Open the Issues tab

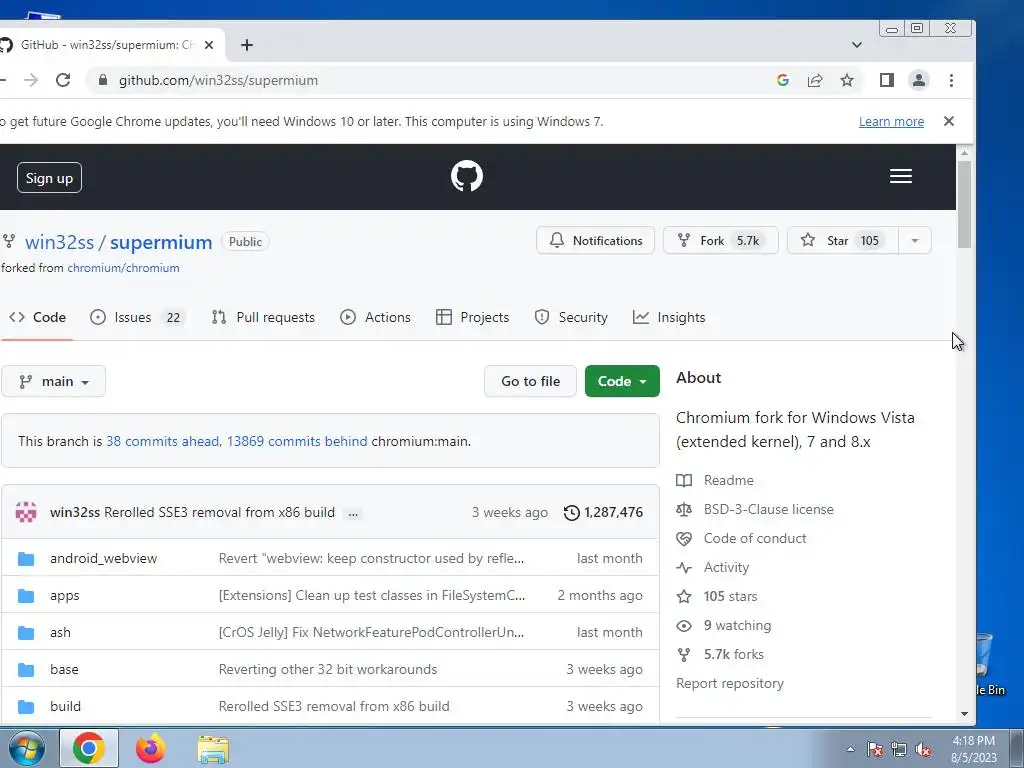click(138, 317)
